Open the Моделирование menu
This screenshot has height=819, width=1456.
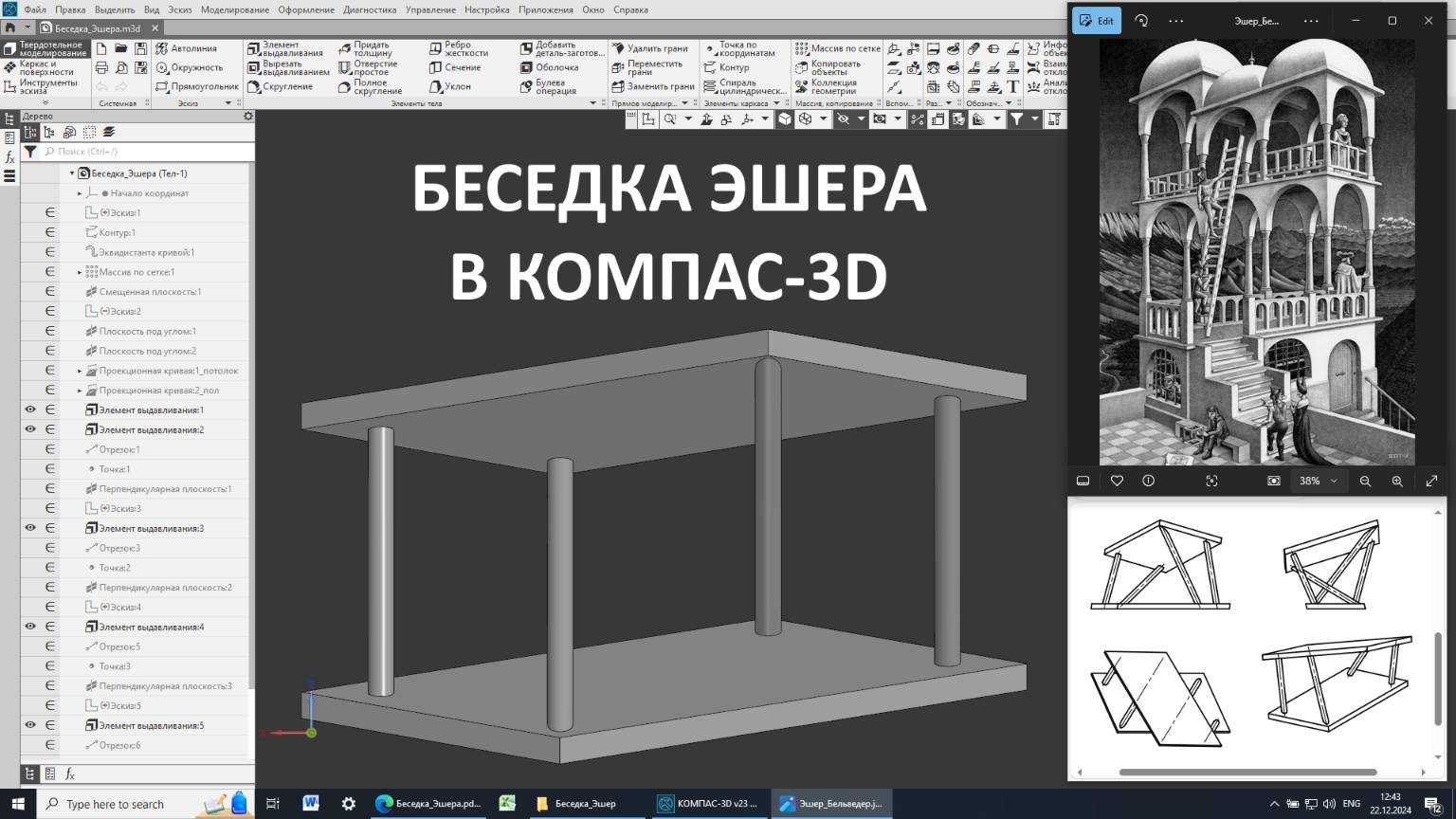[234, 9]
